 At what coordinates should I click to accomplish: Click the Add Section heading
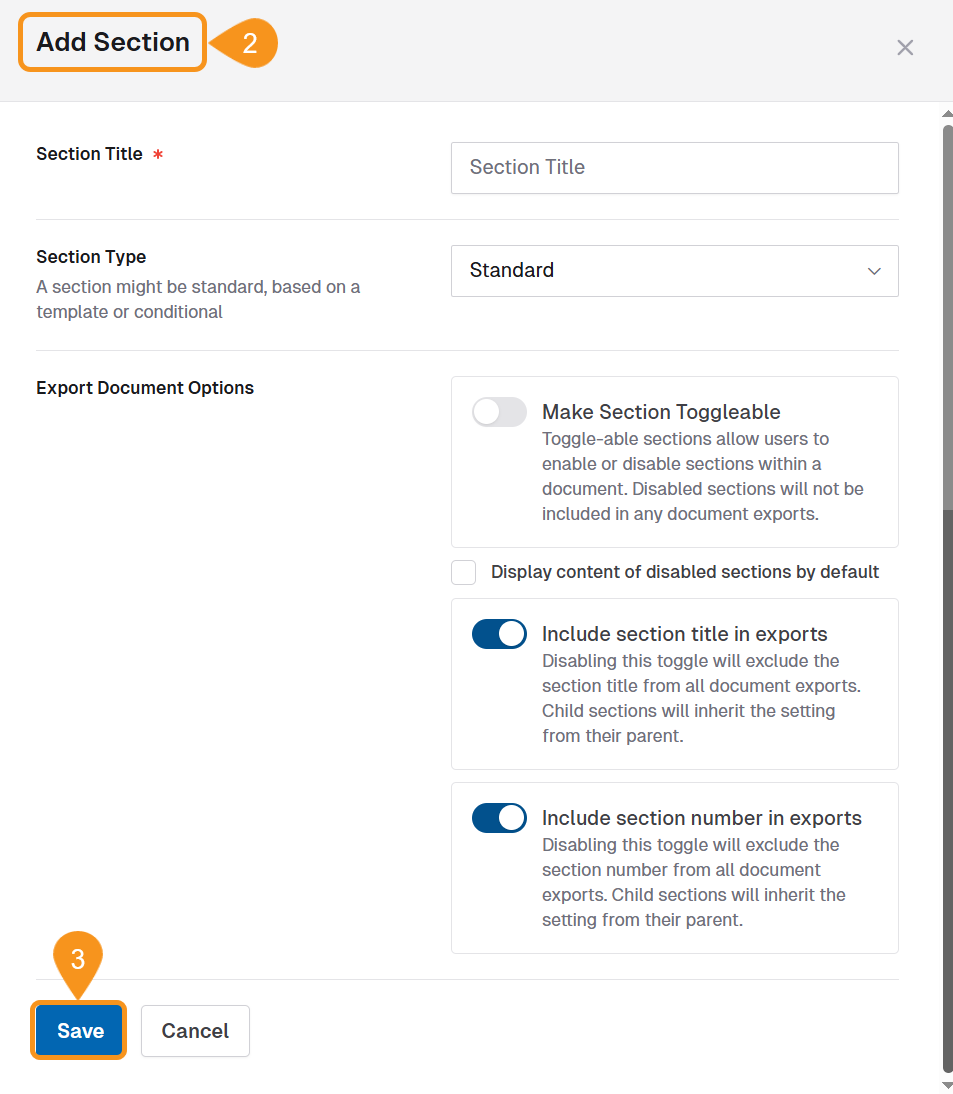(111, 42)
